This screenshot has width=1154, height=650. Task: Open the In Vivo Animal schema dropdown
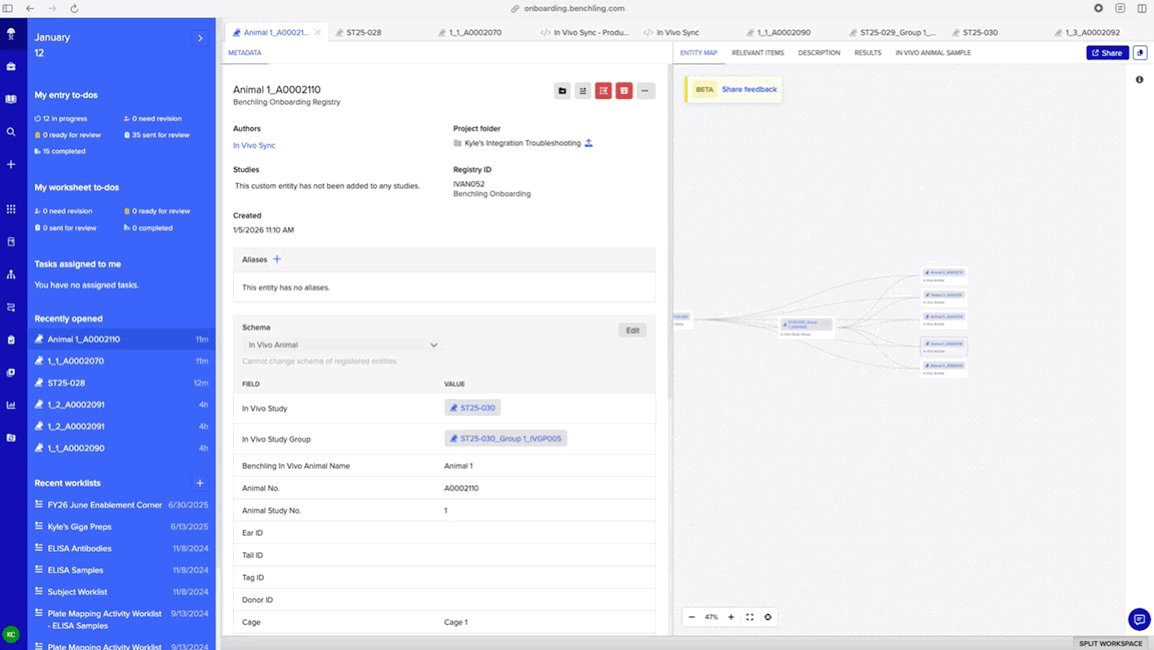(342, 345)
